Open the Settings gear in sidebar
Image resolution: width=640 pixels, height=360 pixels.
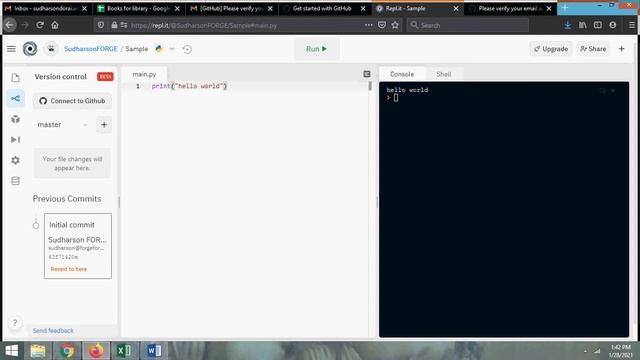(x=16, y=160)
